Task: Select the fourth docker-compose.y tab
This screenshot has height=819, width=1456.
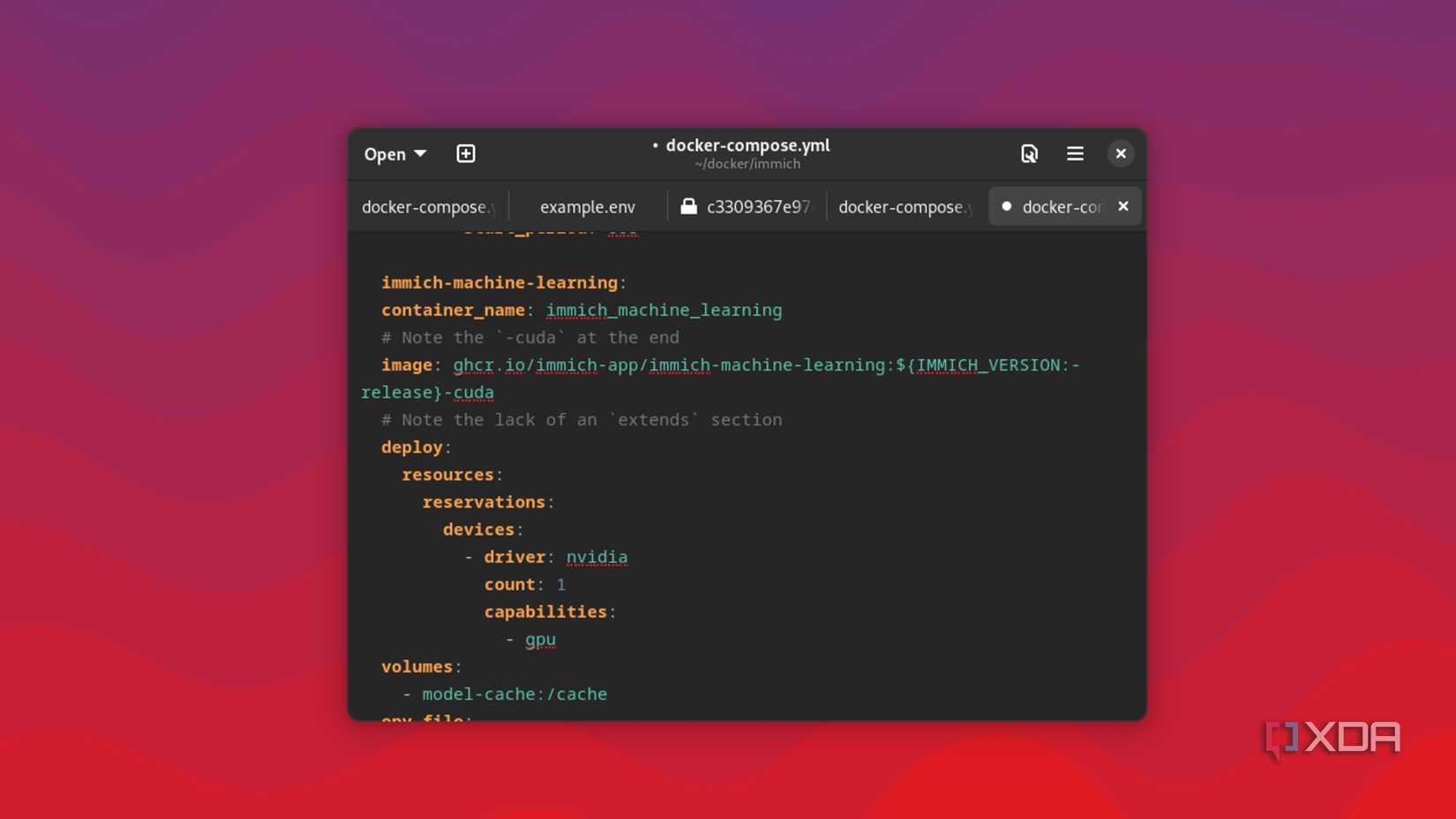Action: [904, 207]
